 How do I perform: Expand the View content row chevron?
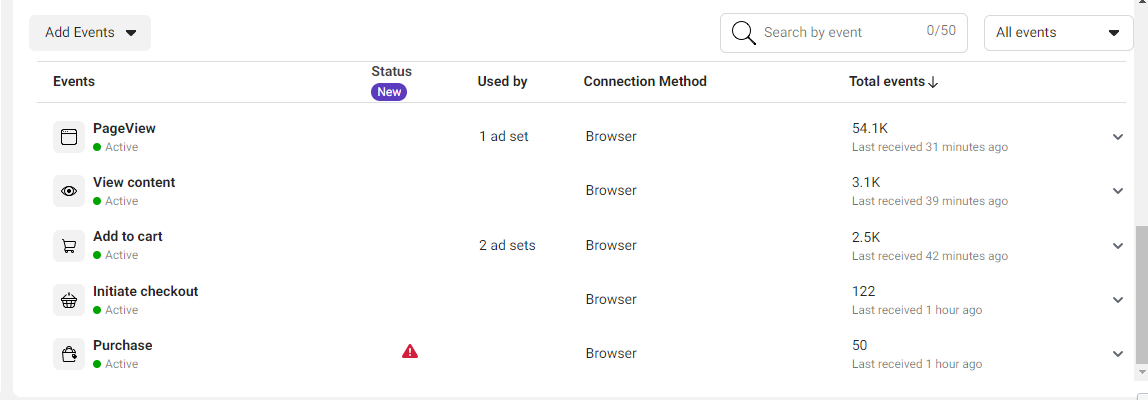pyautogui.click(x=1117, y=191)
